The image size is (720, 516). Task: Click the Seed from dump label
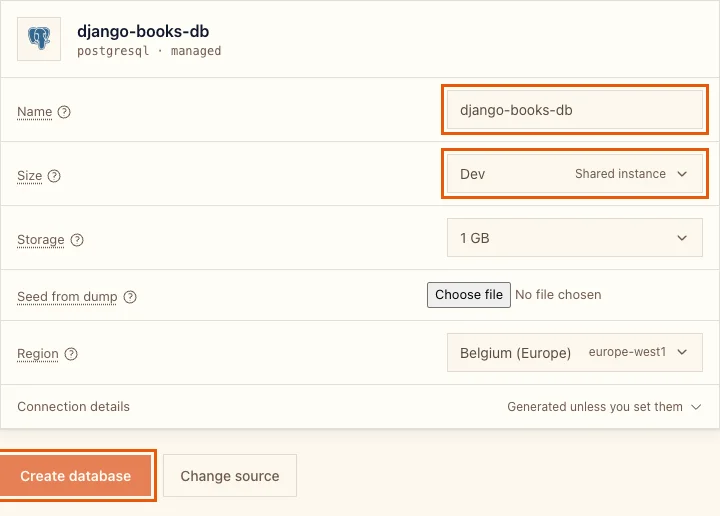pyautogui.click(x=67, y=297)
